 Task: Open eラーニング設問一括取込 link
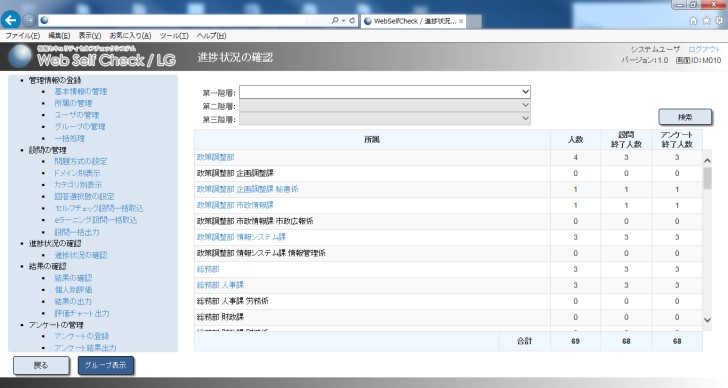coord(96,220)
